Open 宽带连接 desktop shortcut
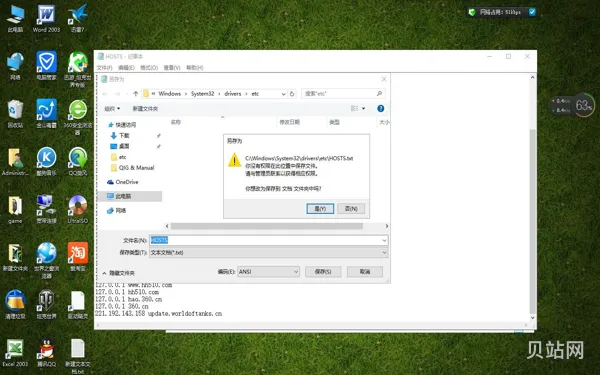Screen dimensions: 600x375 coord(46,209)
